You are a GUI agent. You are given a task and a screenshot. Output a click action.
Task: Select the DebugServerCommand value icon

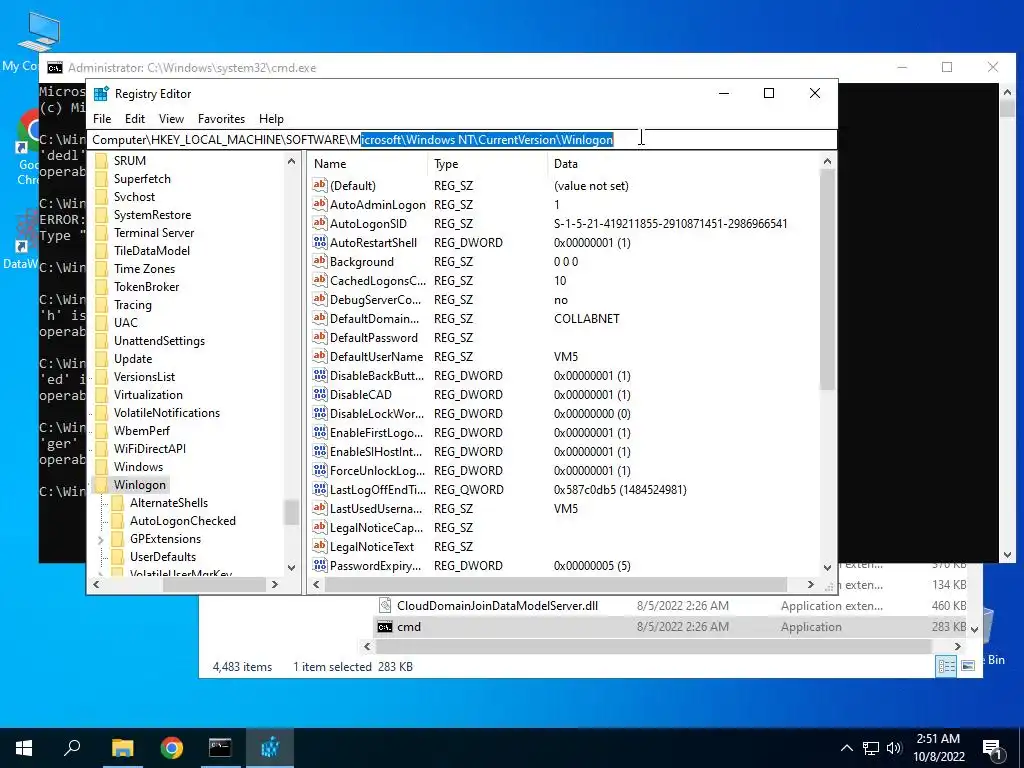319,299
